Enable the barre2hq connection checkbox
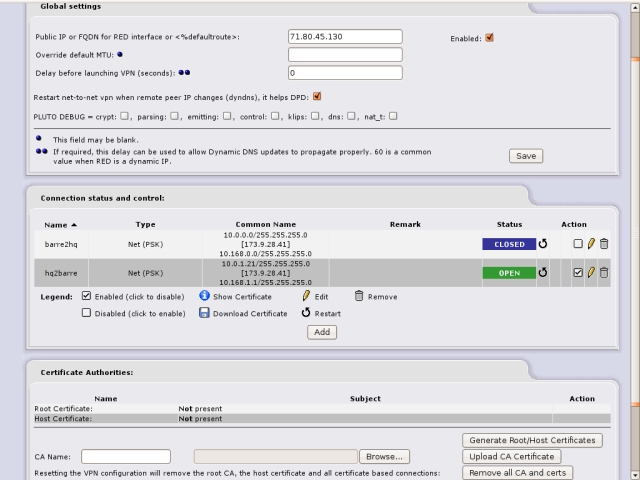This screenshot has height=480, width=640. (x=578, y=243)
